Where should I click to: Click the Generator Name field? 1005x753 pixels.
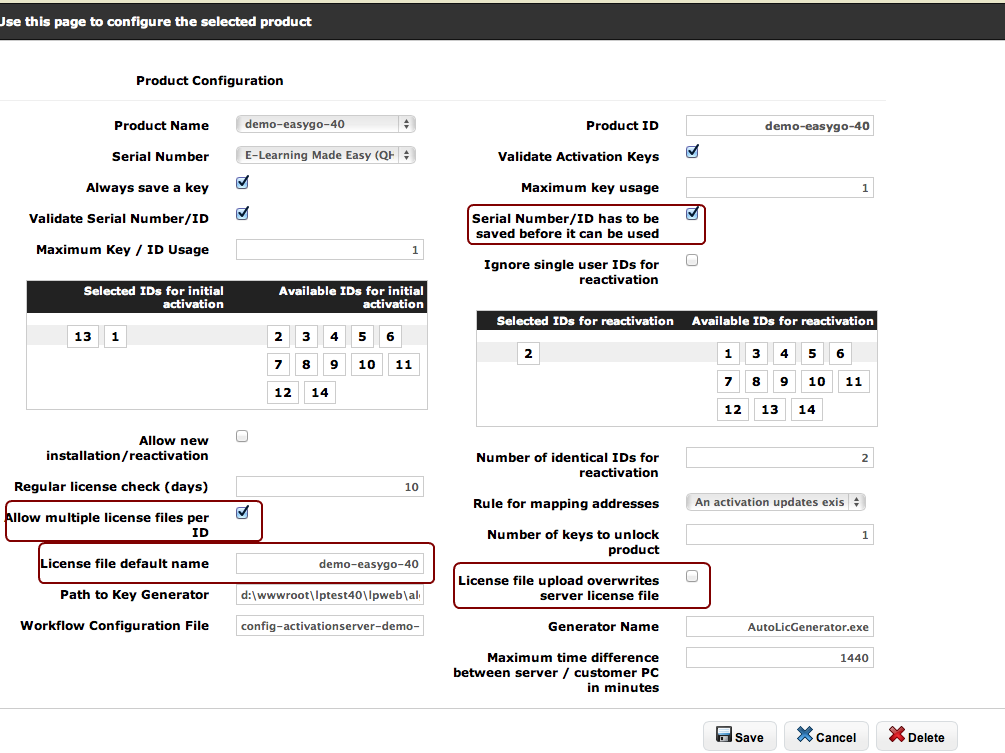coord(779,627)
